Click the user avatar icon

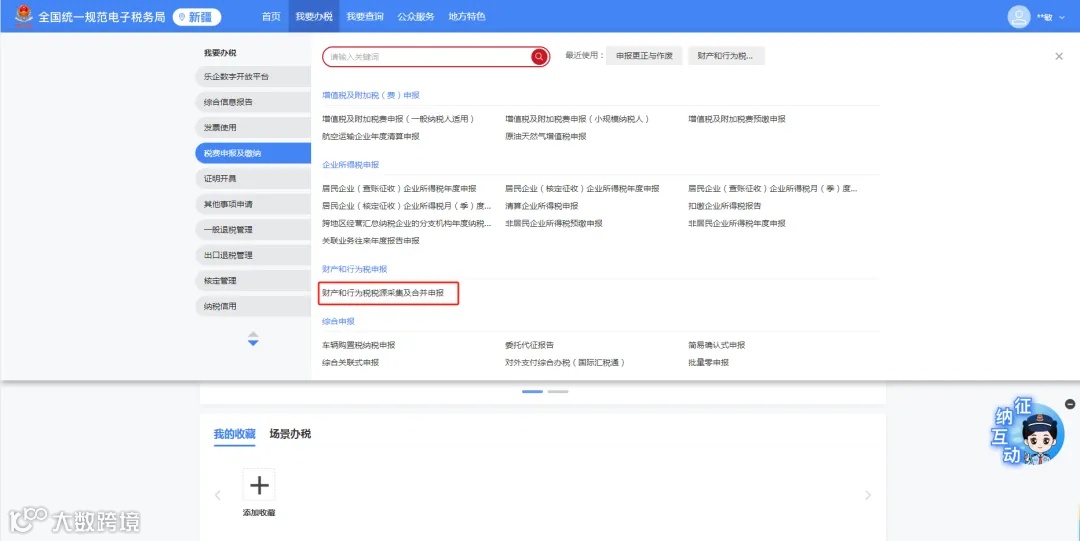1019,17
